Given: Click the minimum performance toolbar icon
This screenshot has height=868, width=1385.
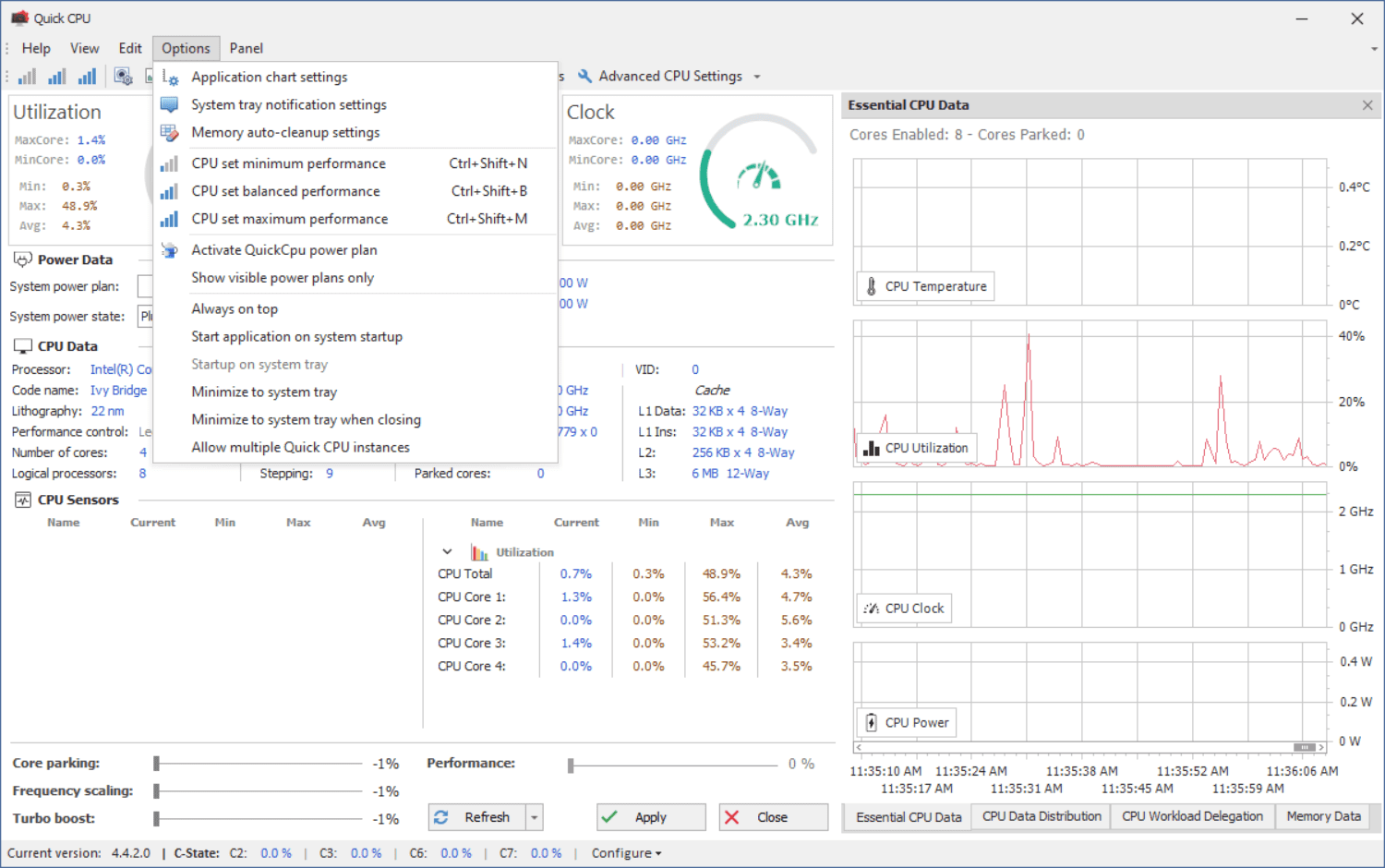Looking at the screenshot, I should (x=28, y=77).
